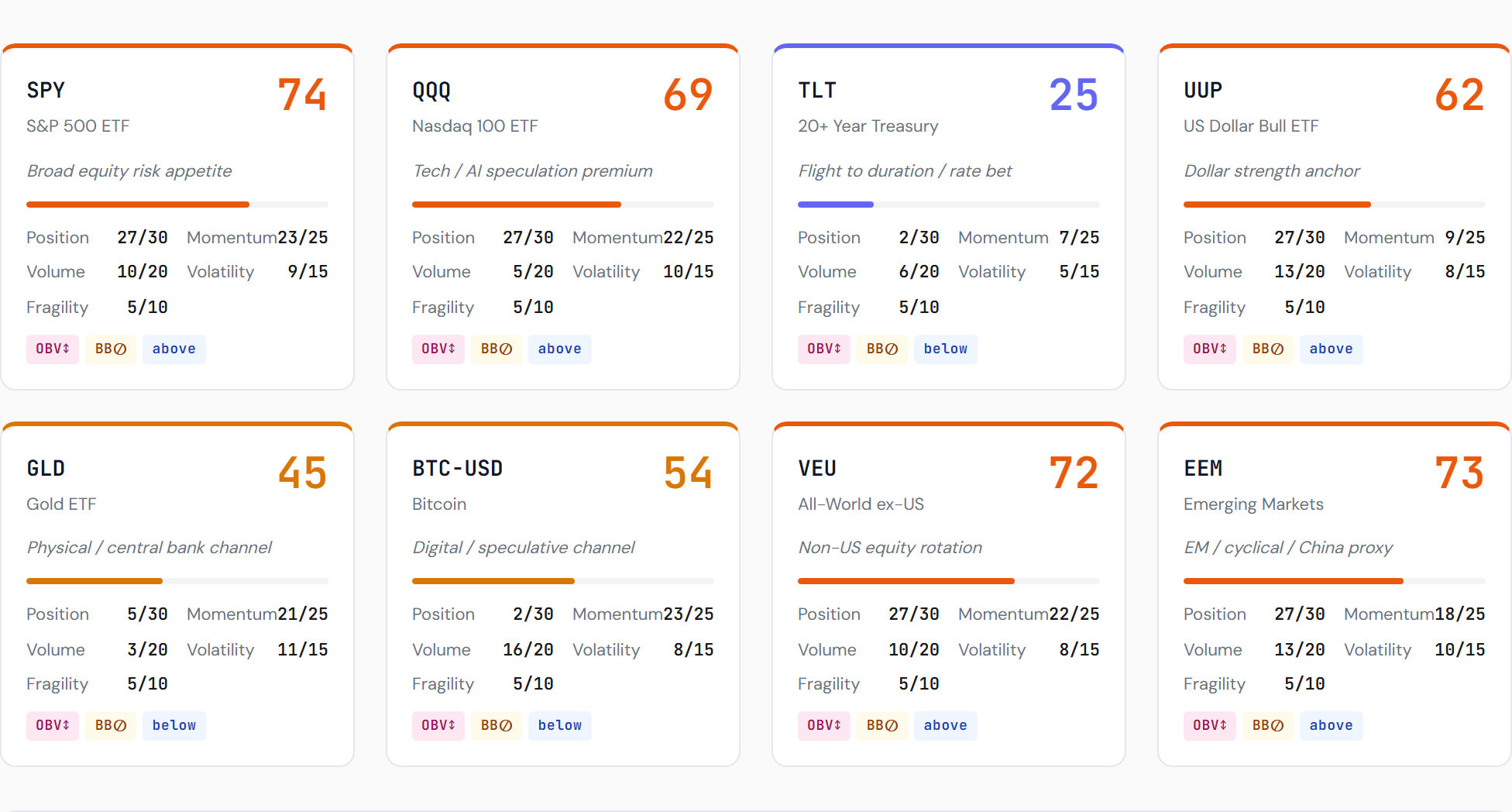Image resolution: width=1512 pixels, height=812 pixels.
Task: Click the TLT score progress bar
Action: point(949,205)
